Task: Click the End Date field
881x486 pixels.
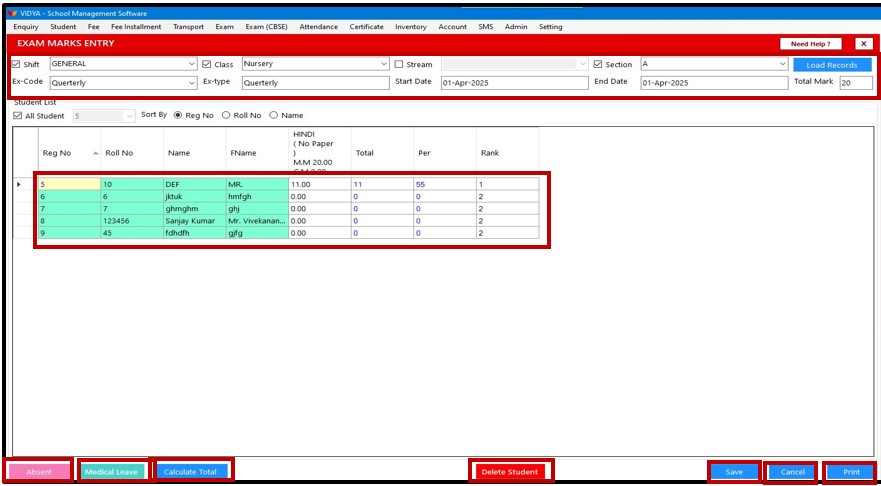Action: point(714,83)
